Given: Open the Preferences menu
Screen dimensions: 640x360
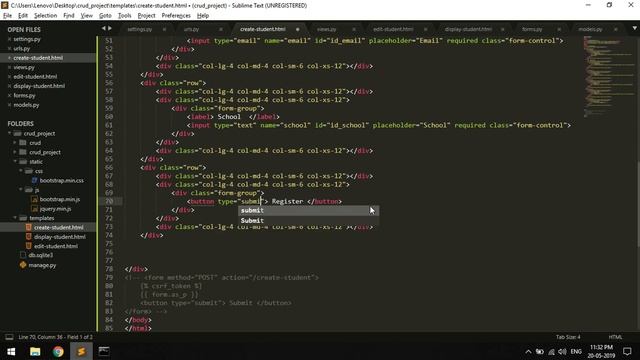Looking at the screenshot, I should [x=176, y=16].
